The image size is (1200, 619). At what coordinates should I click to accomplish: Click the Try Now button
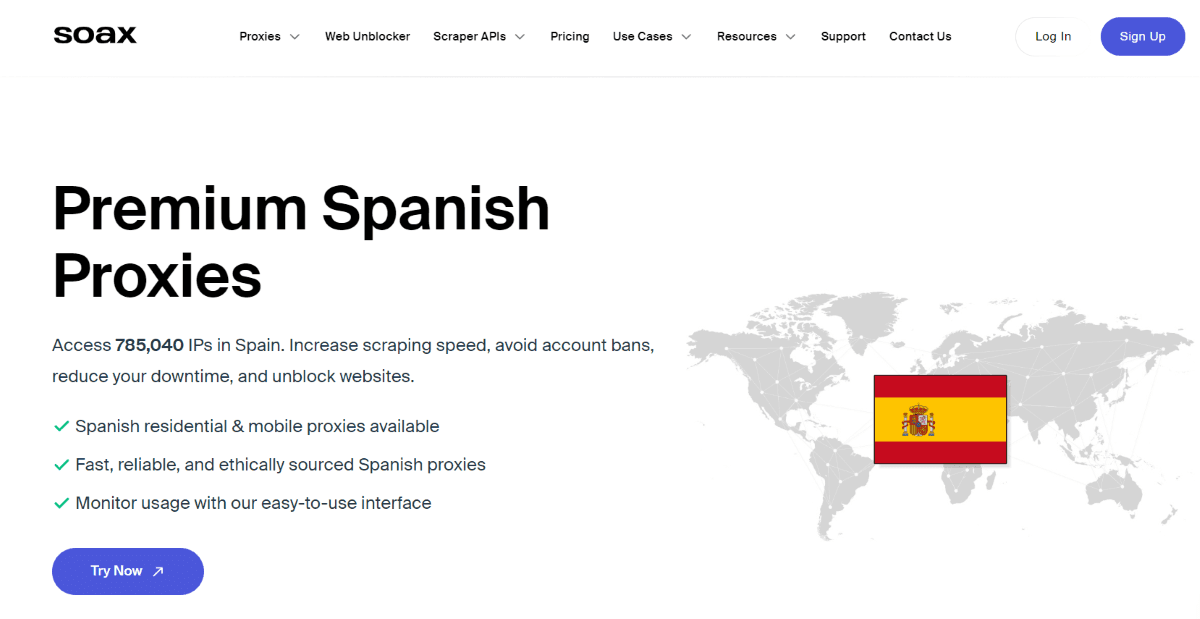click(x=128, y=571)
